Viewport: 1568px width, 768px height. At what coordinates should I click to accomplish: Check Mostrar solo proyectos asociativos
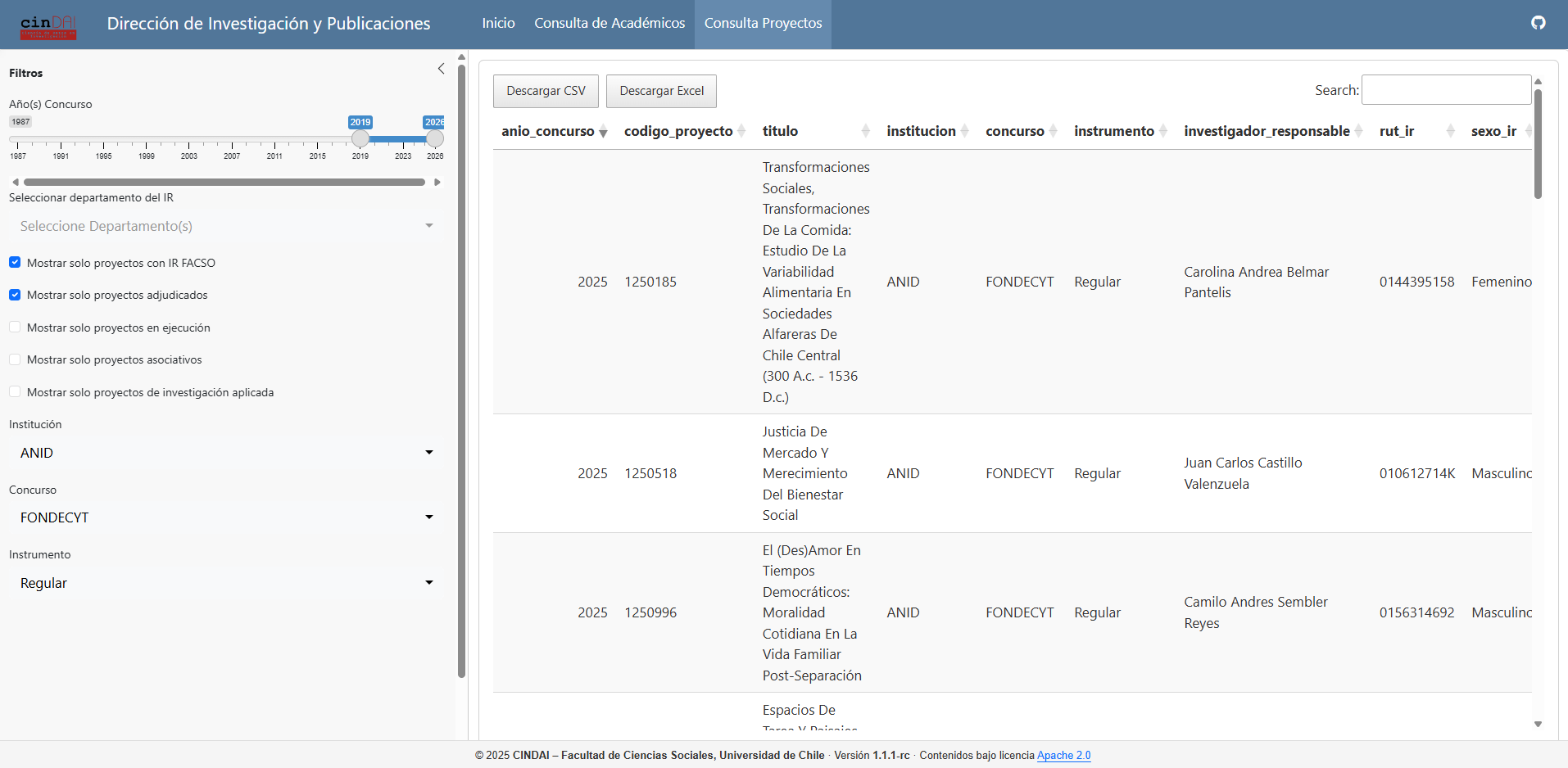[15, 359]
